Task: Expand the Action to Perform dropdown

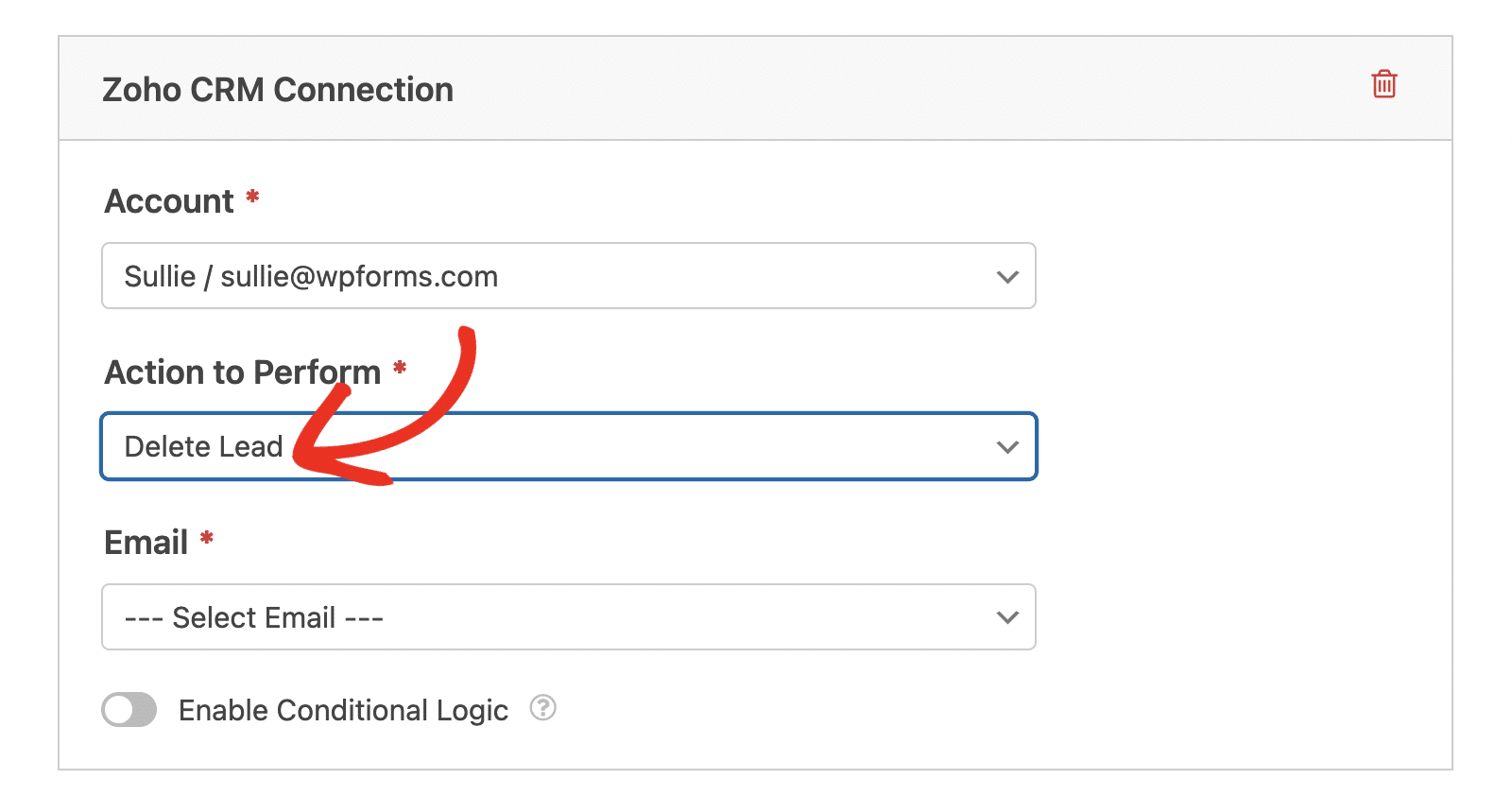Action: (569, 446)
